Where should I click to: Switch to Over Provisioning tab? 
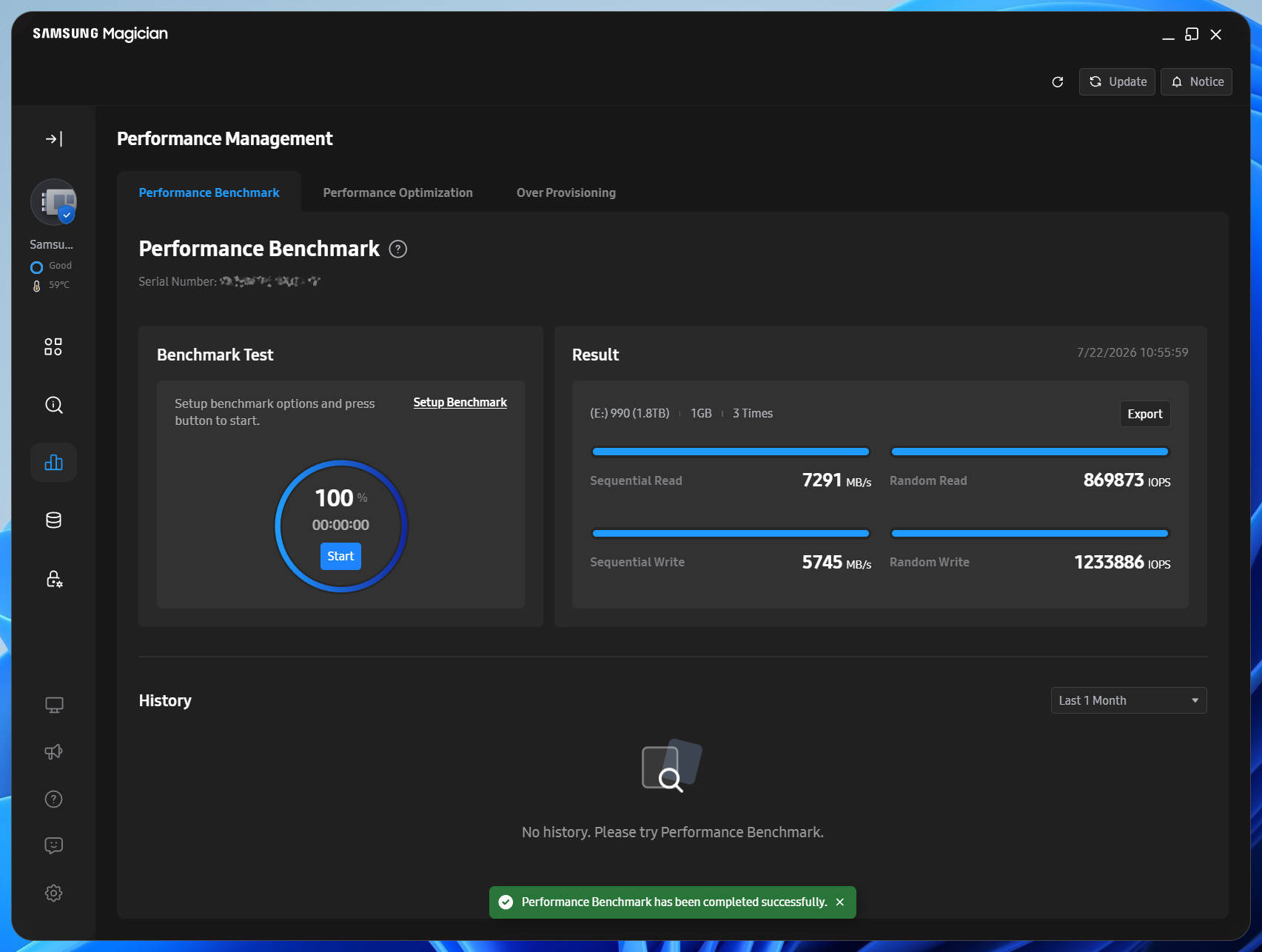[x=565, y=192]
